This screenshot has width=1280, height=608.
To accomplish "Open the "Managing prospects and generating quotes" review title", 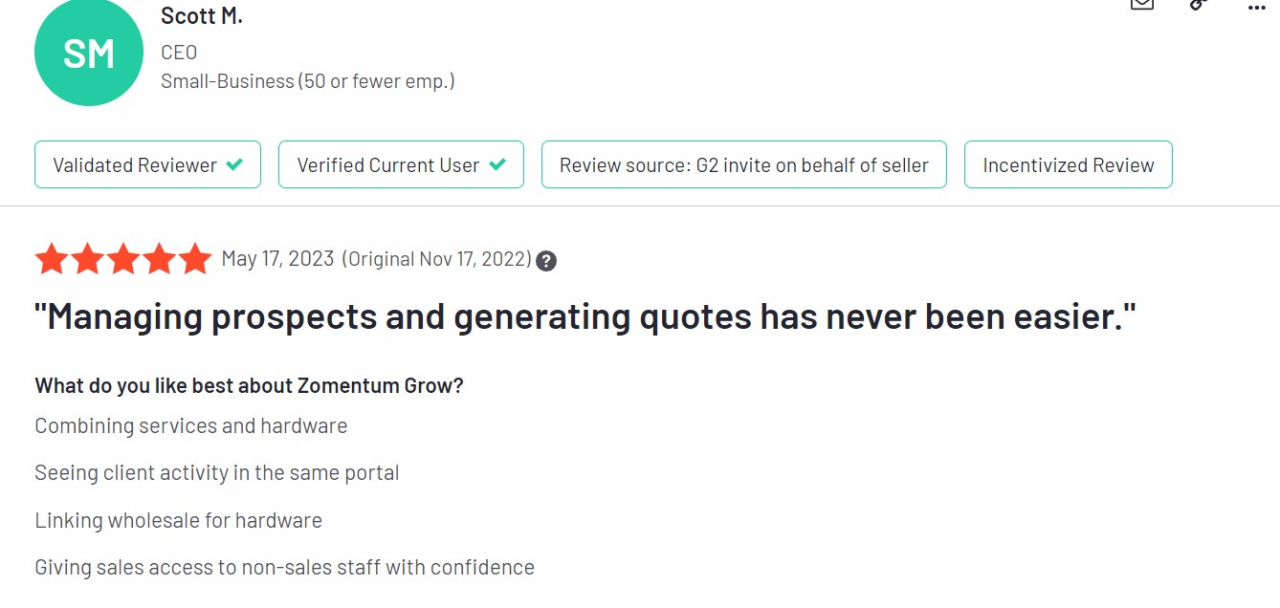I will pos(585,317).
